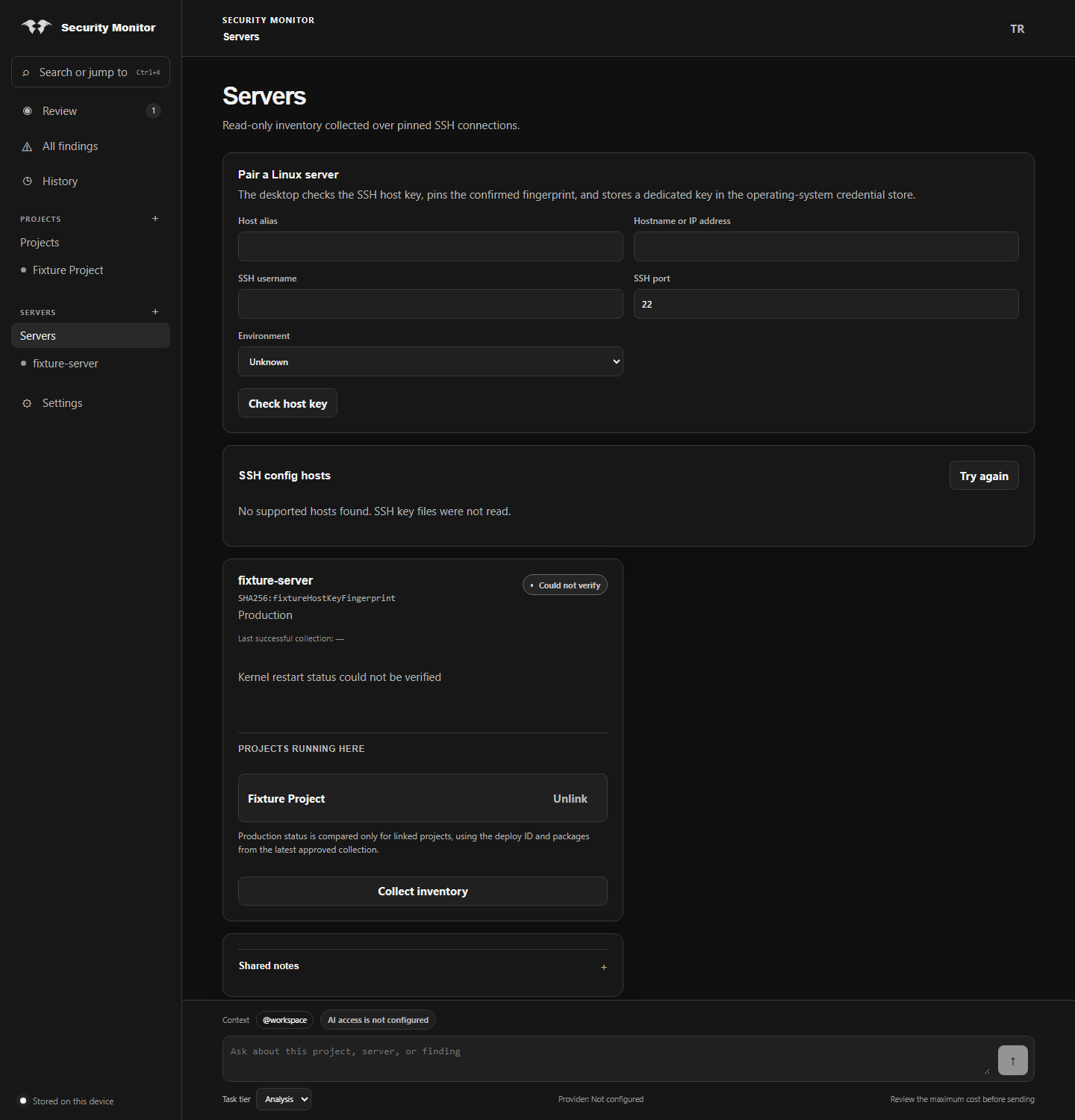Click the Servers breadcrumb in header
The height and width of the screenshot is (1120, 1075).
(x=241, y=37)
